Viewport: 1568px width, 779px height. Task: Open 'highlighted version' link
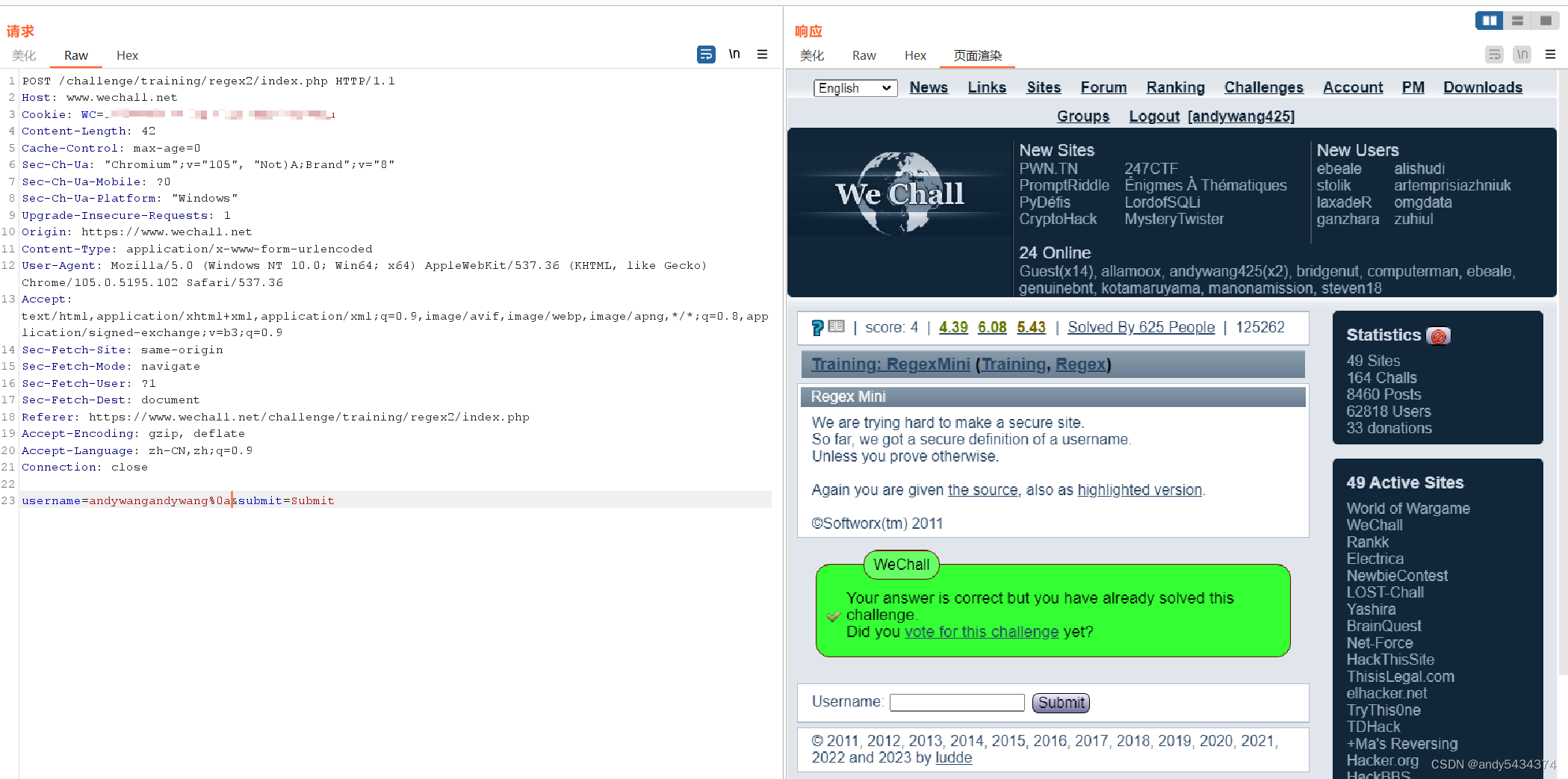(1140, 490)
